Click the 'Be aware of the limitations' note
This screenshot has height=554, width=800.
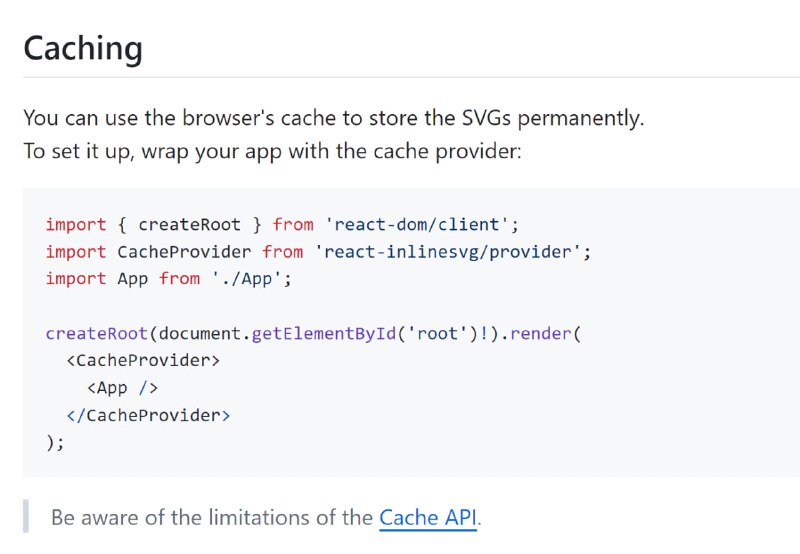(266, 517)
